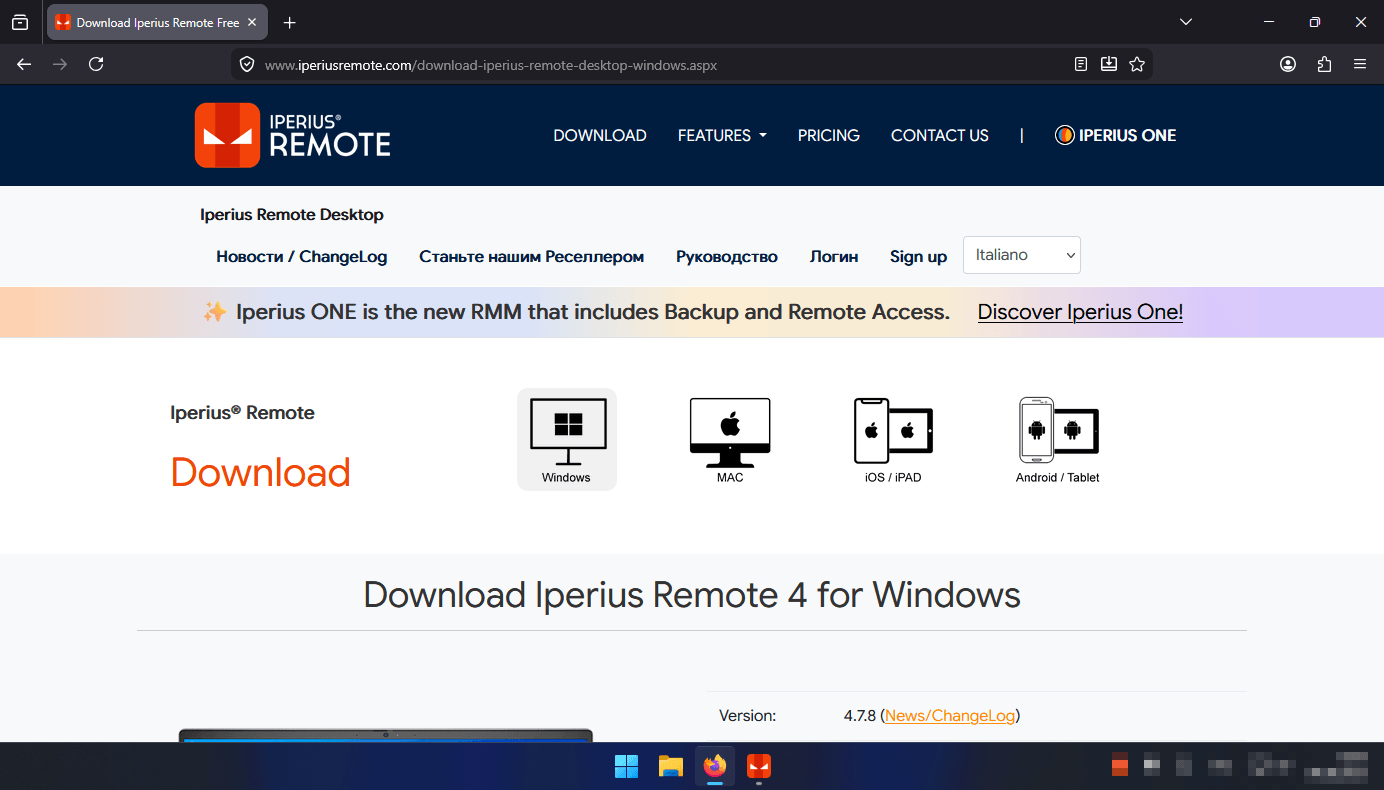1384x790 pixels.
Task: Open the tab overview icon at top-left
Action: tap(20, 22)
